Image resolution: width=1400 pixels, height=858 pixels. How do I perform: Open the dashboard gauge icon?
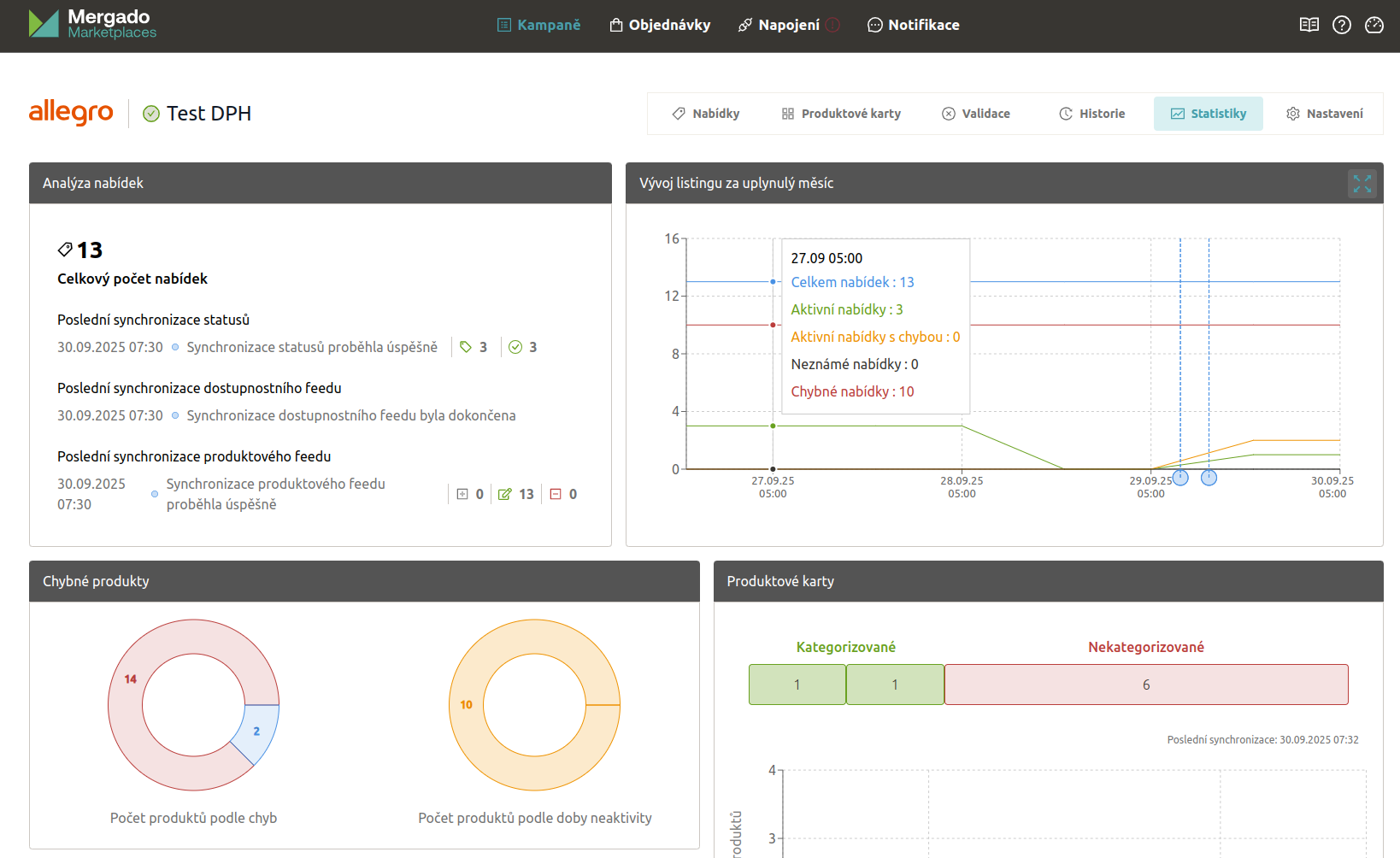pyautogui.click(x=1374, y=25)
